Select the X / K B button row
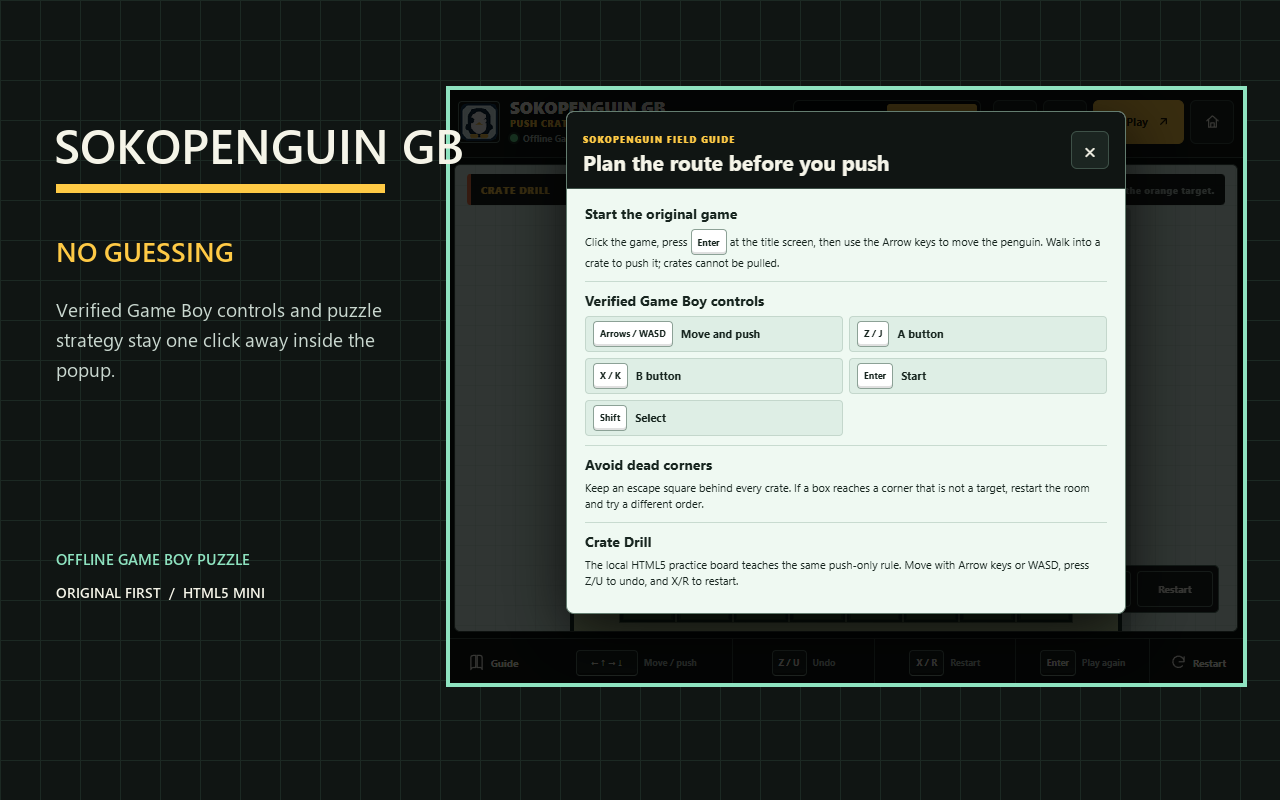1280x800 pixels. coord(714,376)
